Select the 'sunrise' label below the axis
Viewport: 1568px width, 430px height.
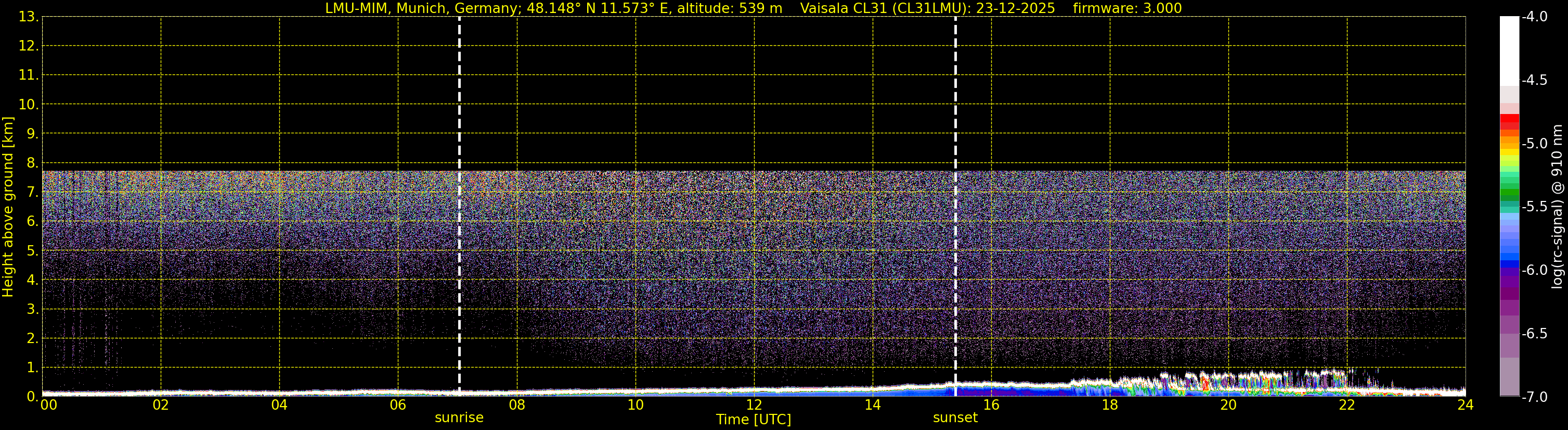pos(459,418)
